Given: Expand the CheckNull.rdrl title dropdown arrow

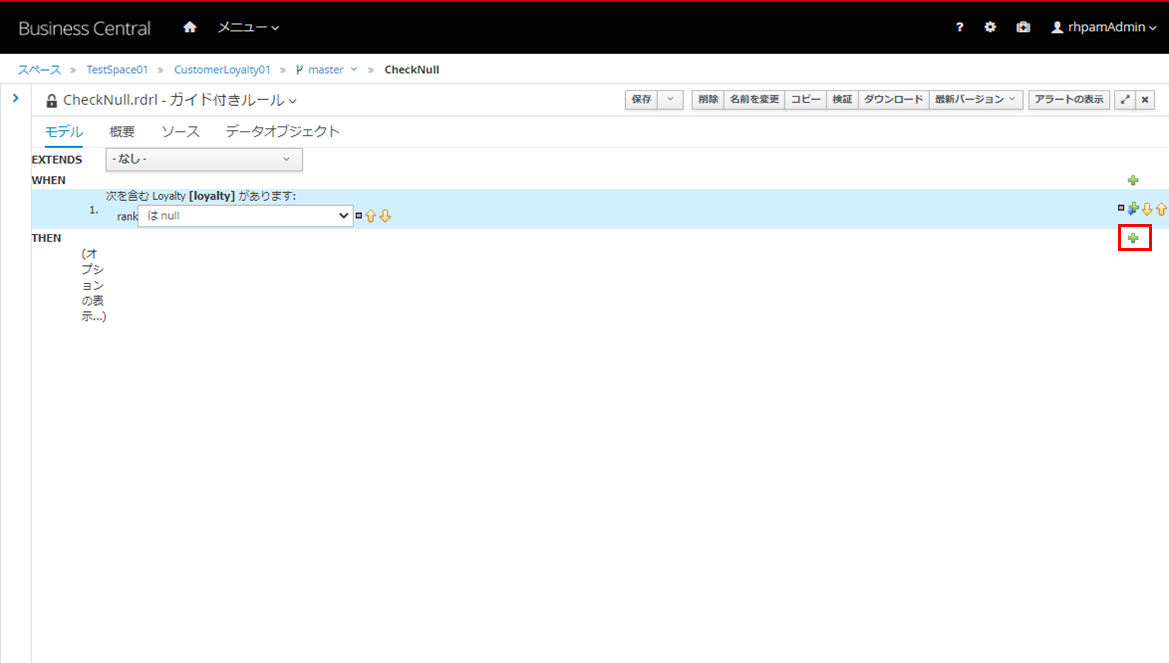Looking at the screenshot, I should click(292, 101).
